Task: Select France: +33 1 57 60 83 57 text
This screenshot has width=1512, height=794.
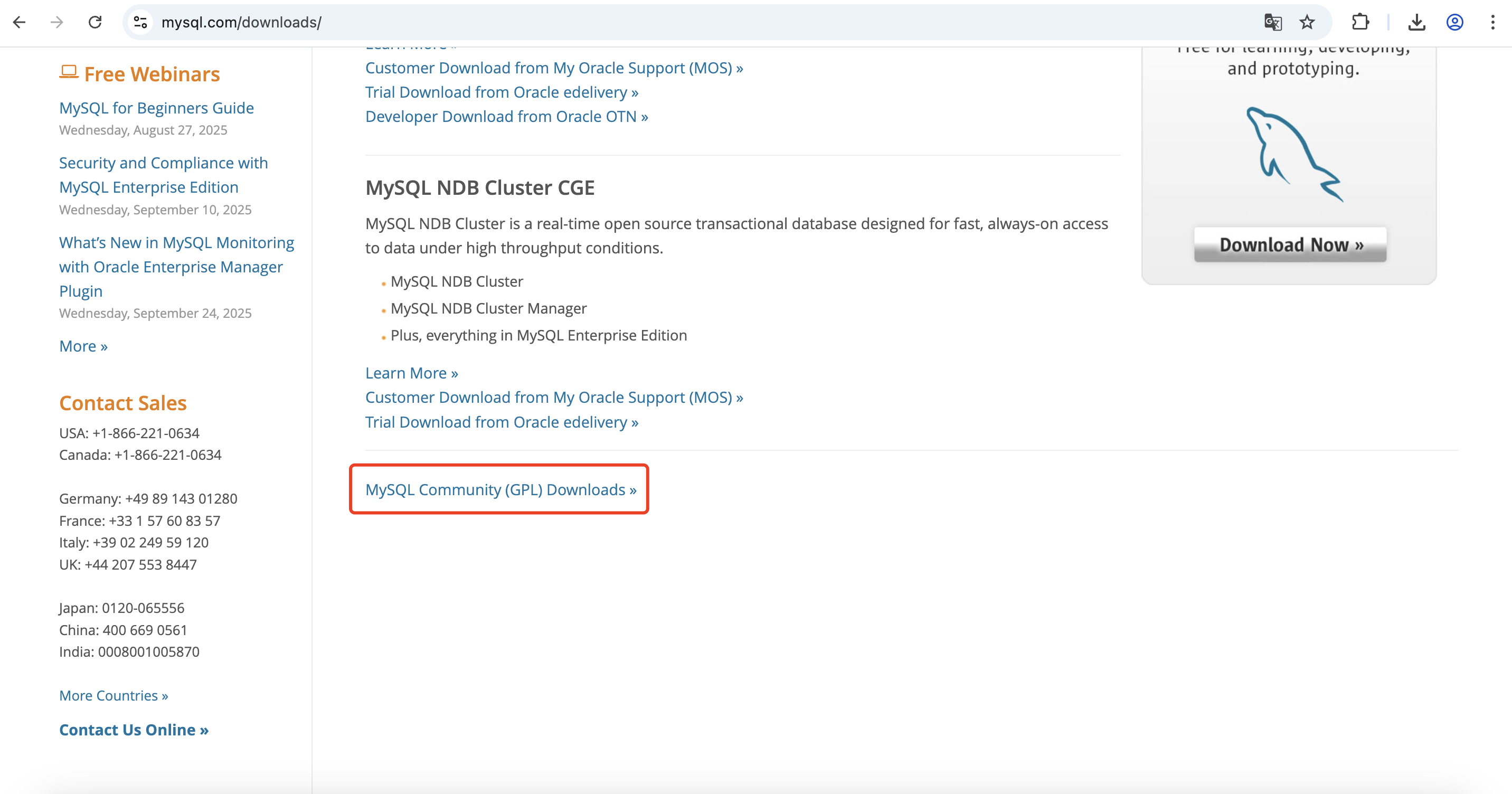Action: coord(140,521)
